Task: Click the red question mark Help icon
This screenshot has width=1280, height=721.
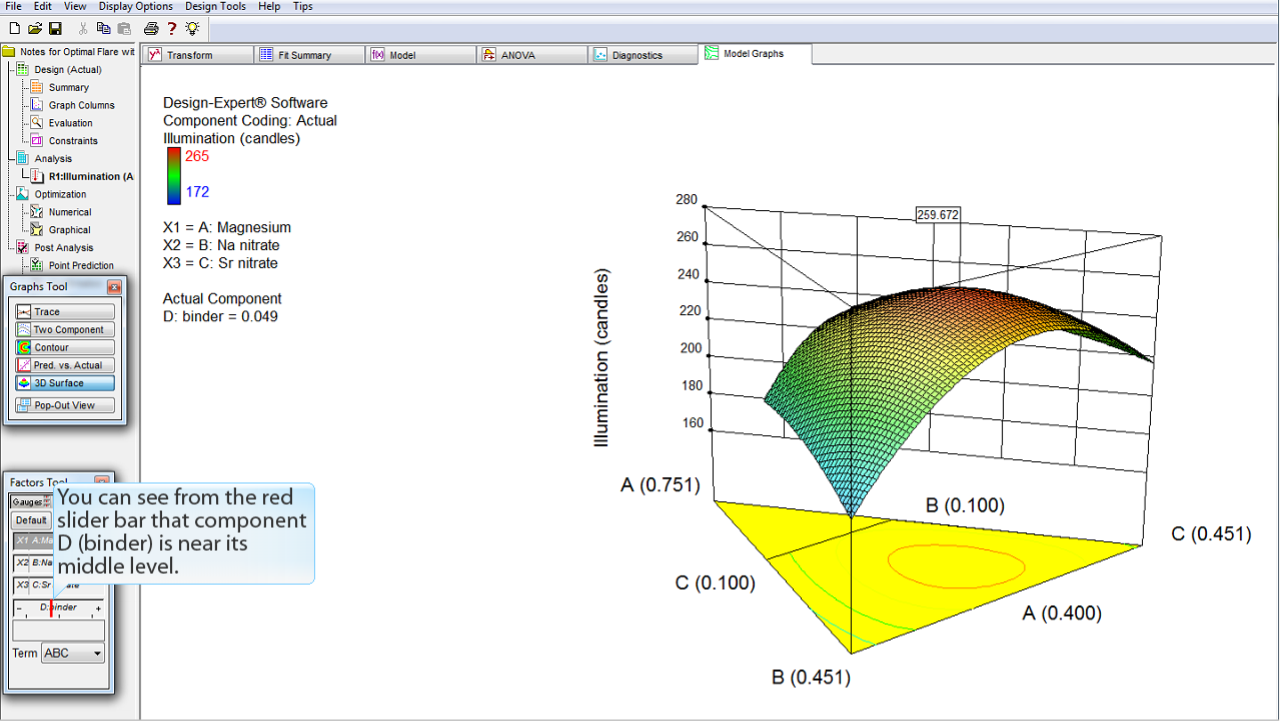Action: coord(172,28)
